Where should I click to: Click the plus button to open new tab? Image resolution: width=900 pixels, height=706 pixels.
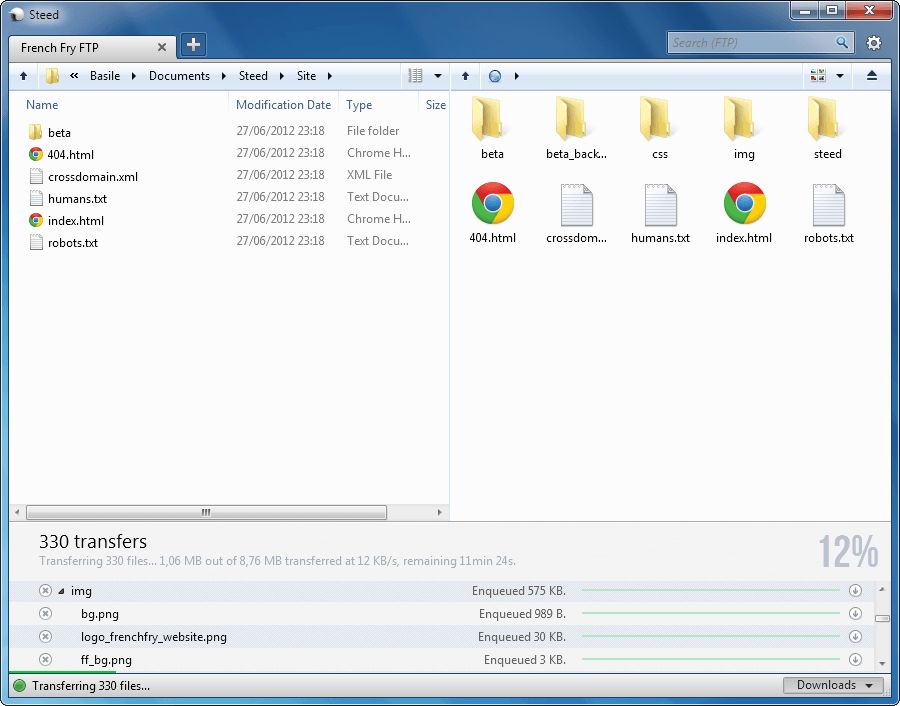192,45
